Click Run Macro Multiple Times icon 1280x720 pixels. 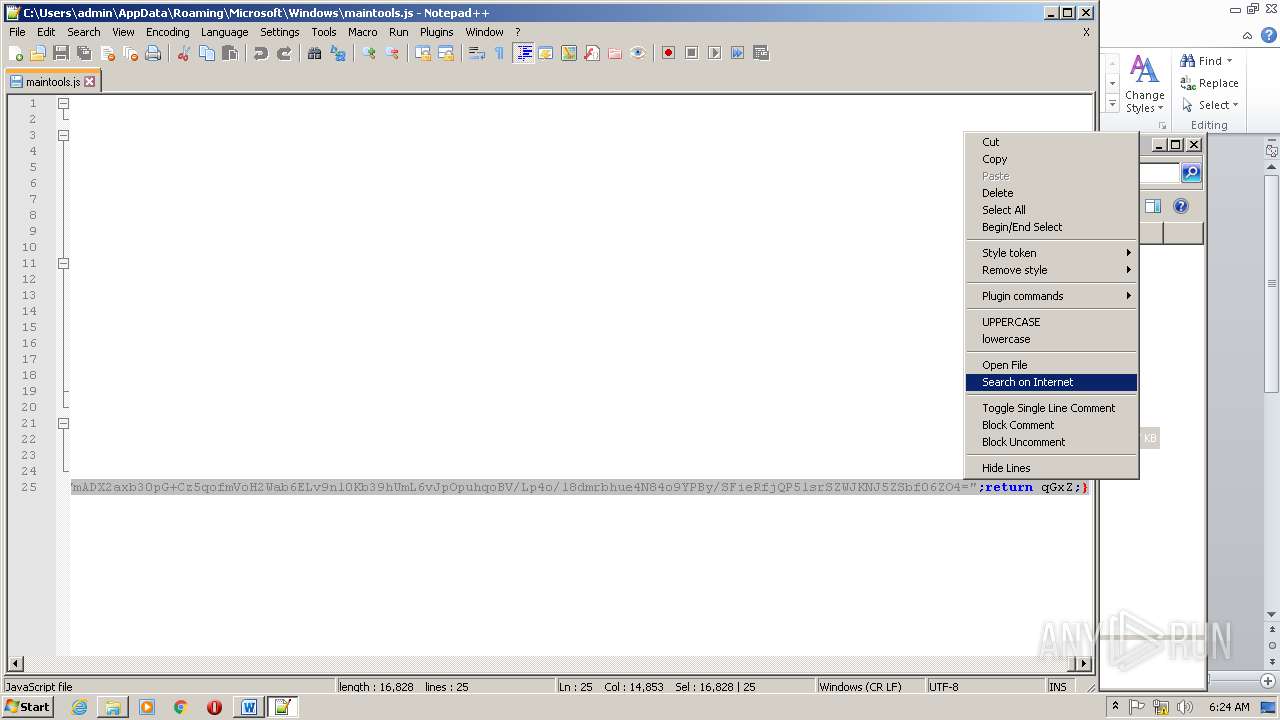pos(738,53)
